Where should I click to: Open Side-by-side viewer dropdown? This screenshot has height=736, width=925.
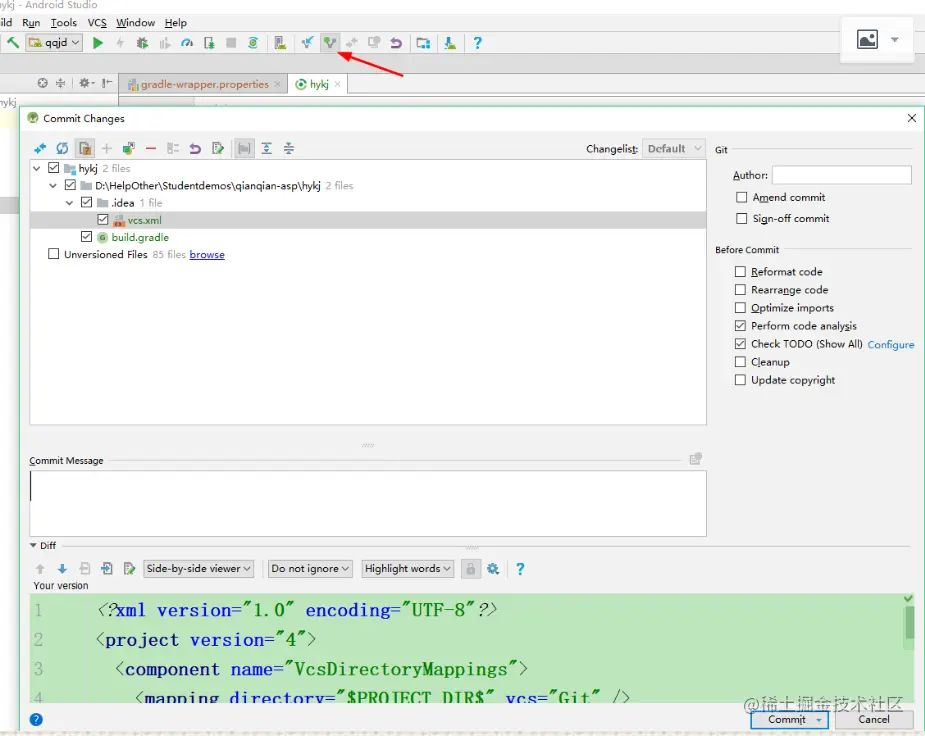point(199,569)
